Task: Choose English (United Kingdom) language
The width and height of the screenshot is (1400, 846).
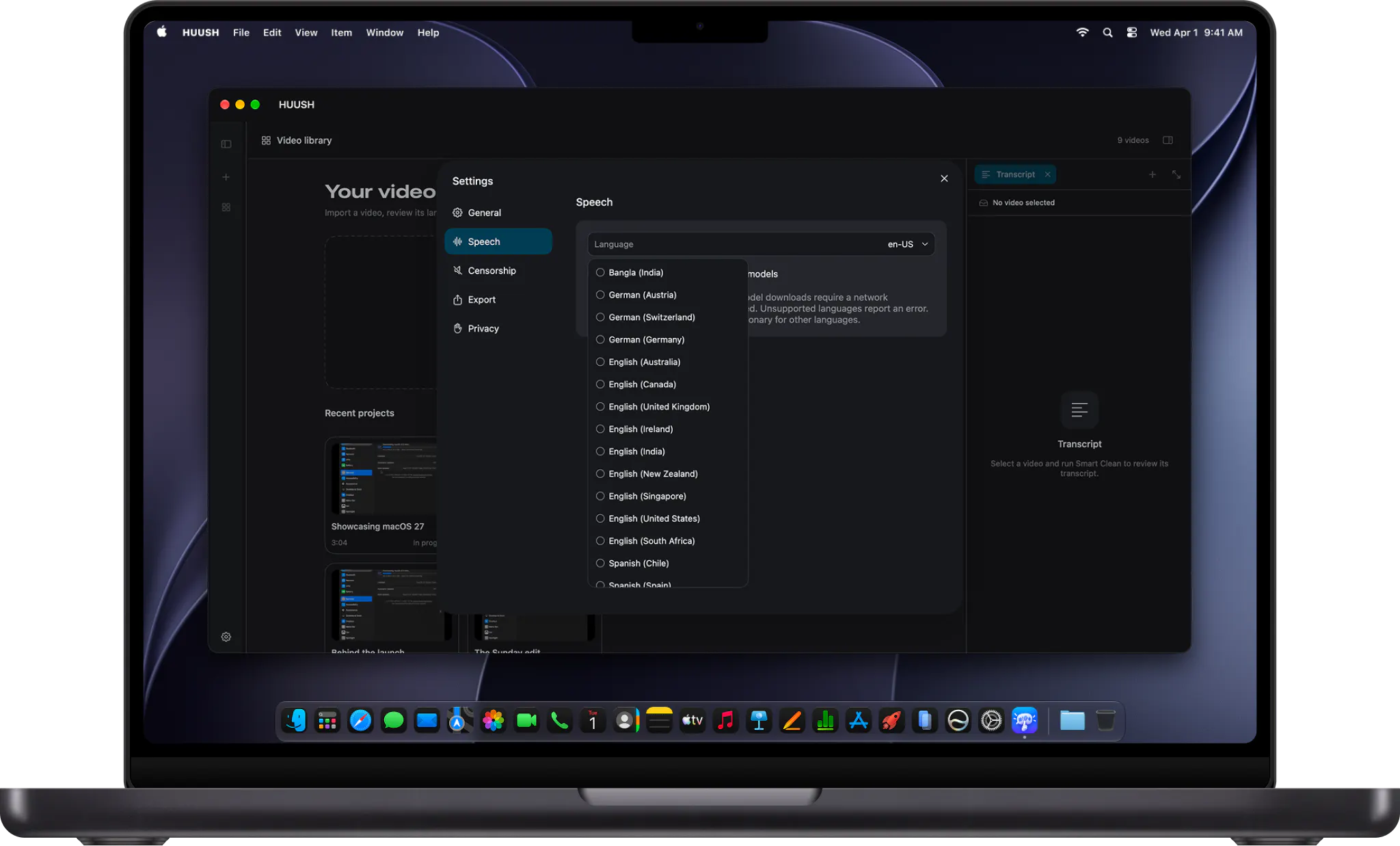Action: [x=667, y=406]
